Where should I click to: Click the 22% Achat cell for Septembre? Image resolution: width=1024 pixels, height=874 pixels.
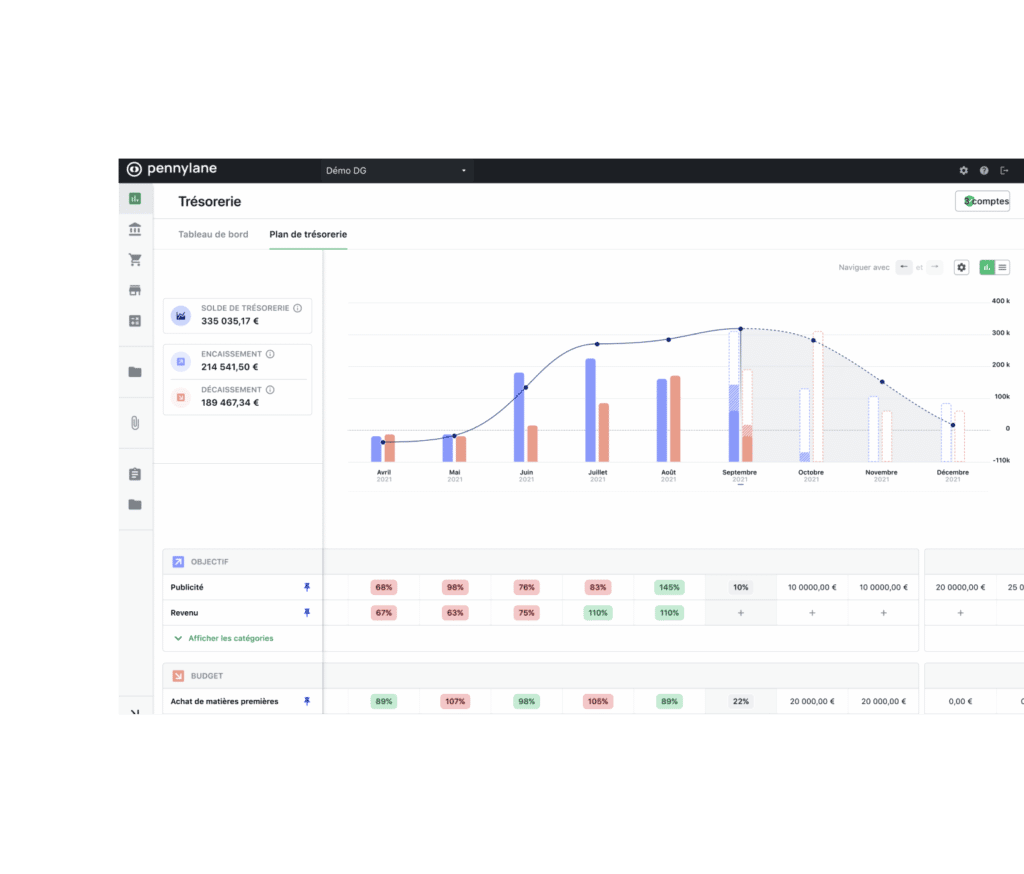[x=741, y=702]
